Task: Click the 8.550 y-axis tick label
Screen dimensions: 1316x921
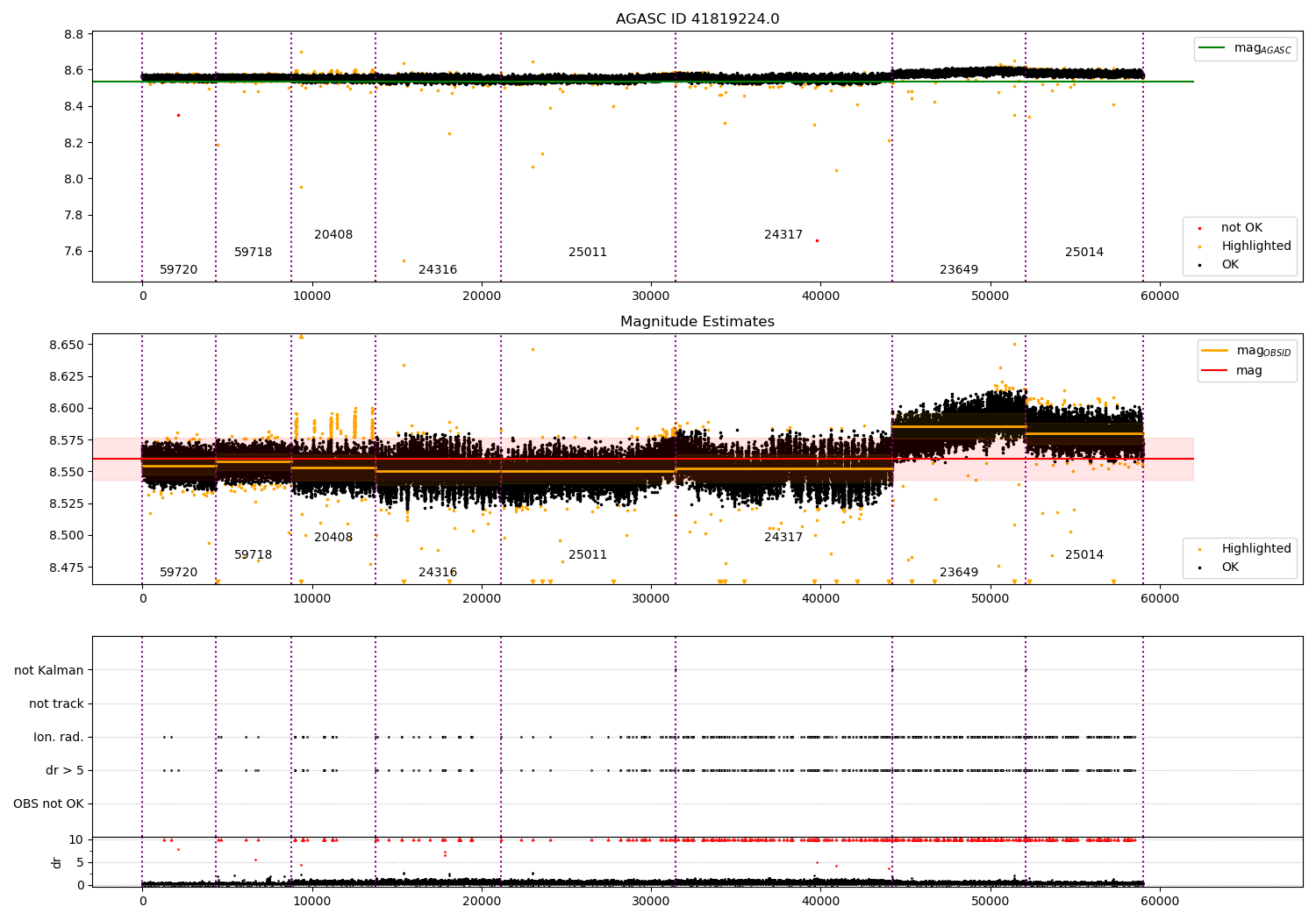Action: (67, 472)
